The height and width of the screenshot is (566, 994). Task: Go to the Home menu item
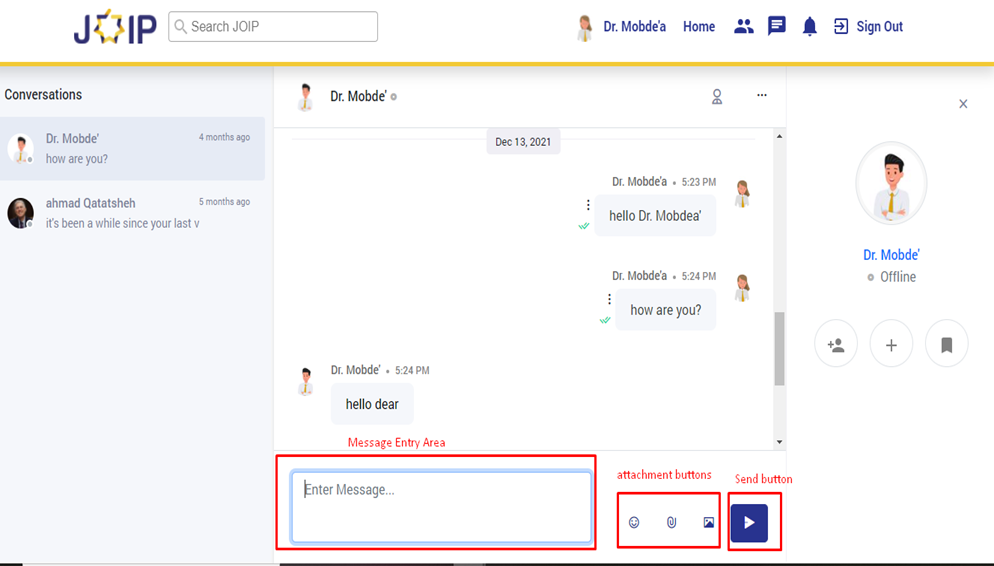pos(699,27)
